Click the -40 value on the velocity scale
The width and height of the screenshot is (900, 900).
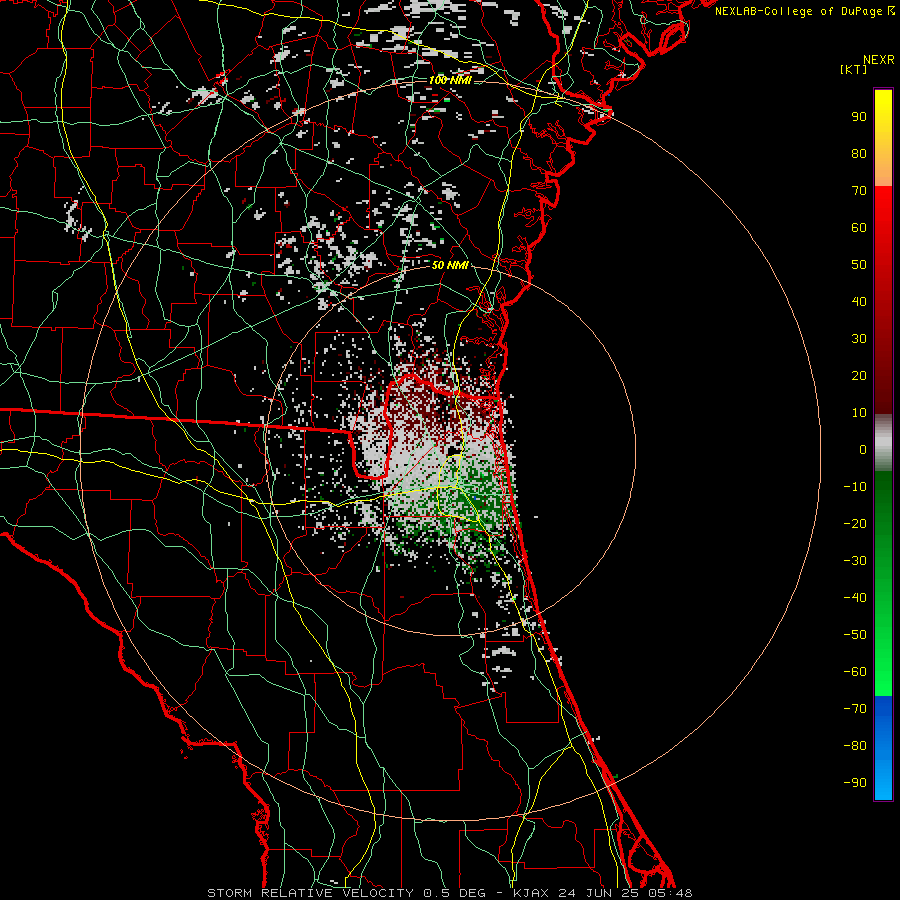coord(855,598)
